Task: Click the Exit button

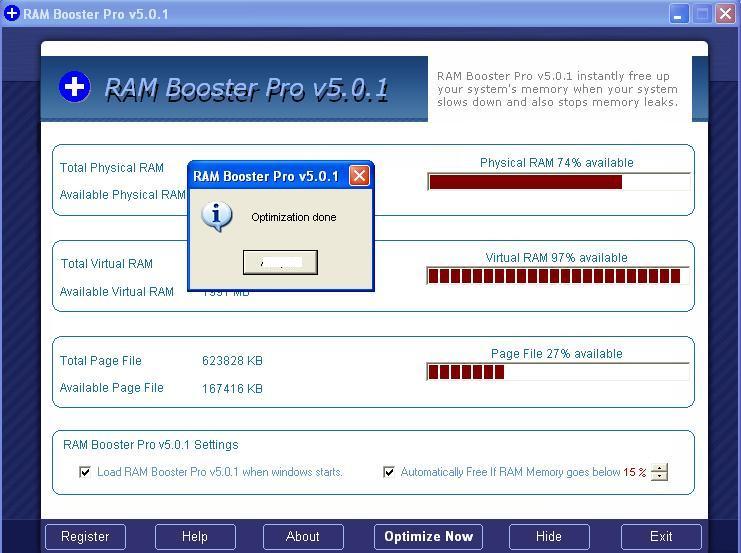Action: point(661,537)
